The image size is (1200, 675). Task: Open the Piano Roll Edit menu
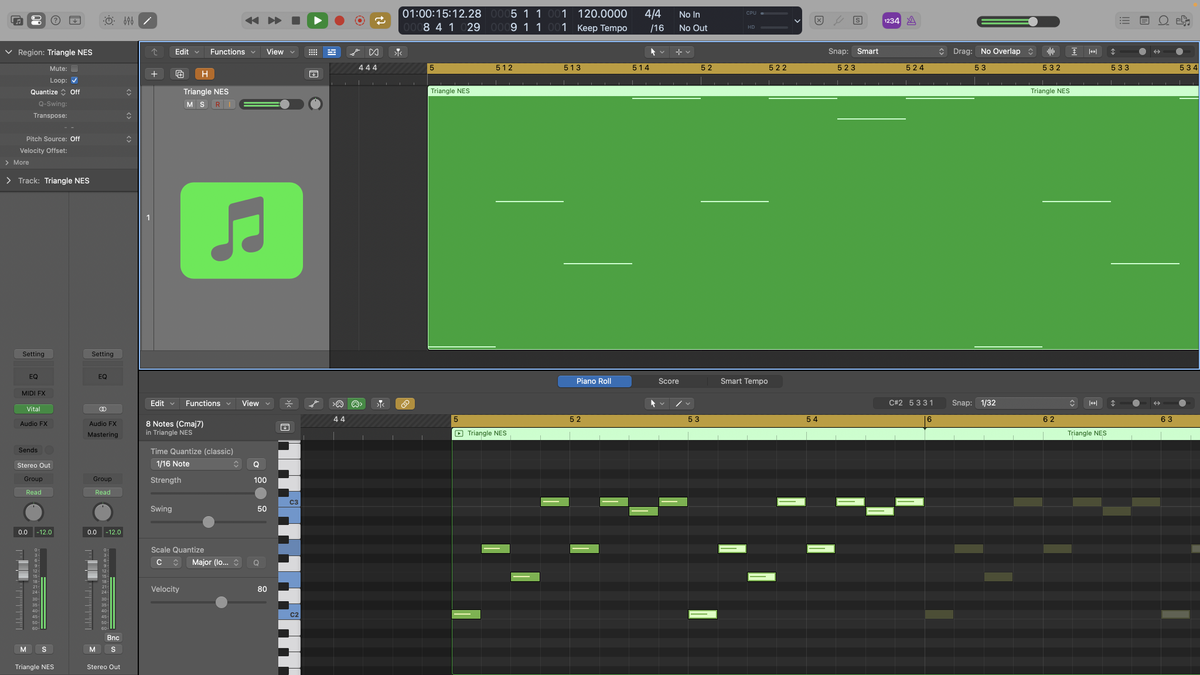[x=160, y=403]
